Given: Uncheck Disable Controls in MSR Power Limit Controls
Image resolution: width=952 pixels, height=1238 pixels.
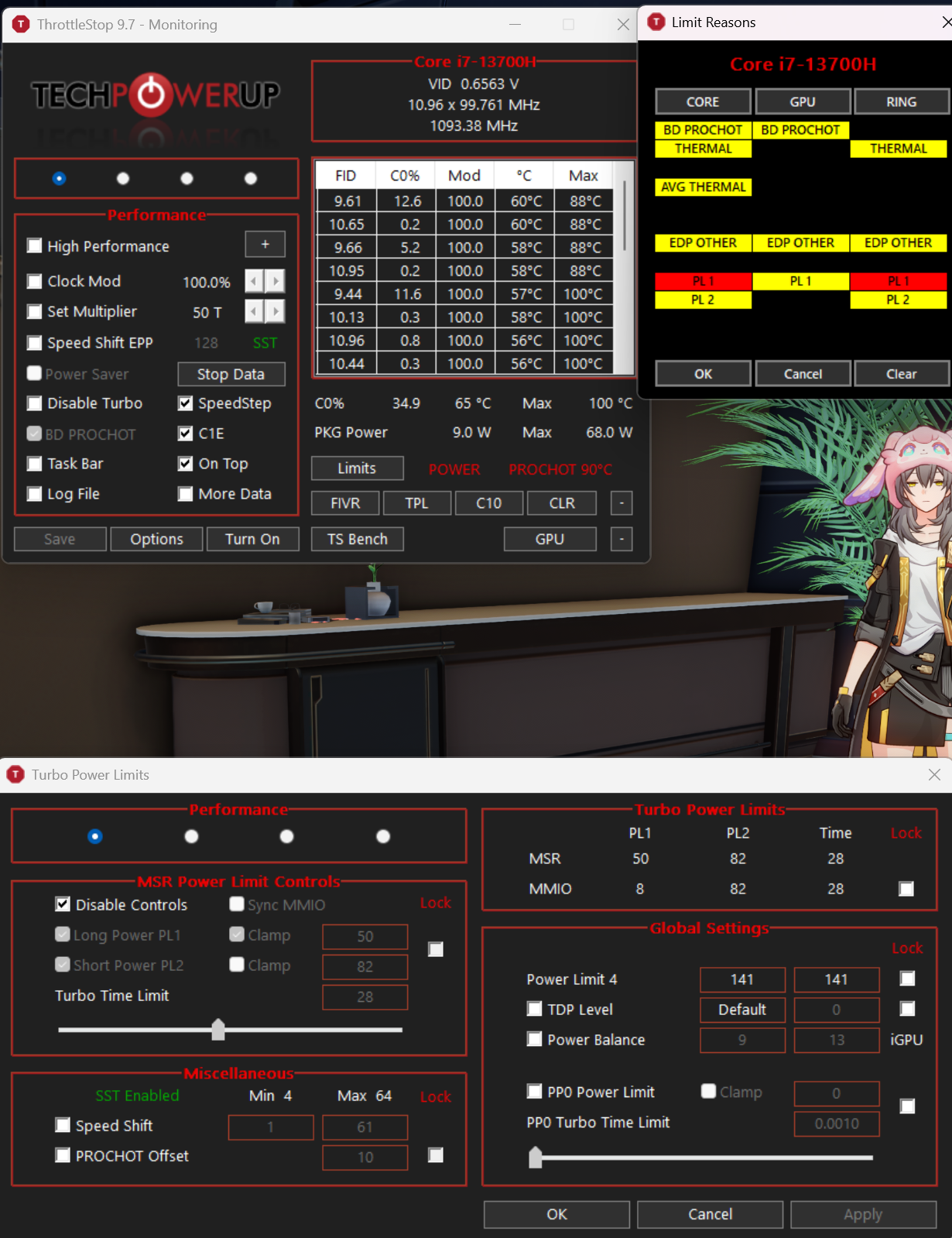Looking at the screenshot, I should pos(63,904).
